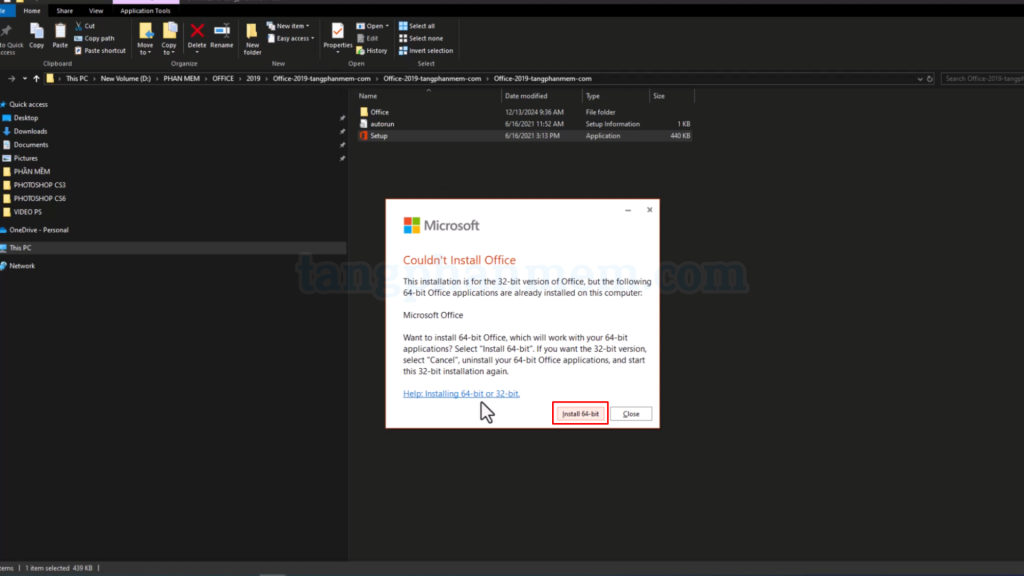Open the New item dropdown
This screenshot has height=576, width=1024.
[288, 26]
